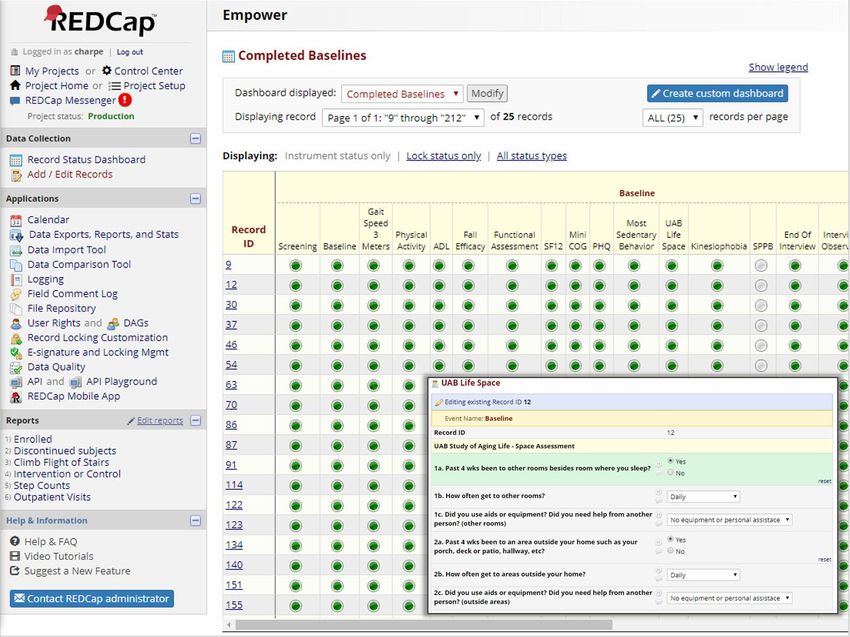850x637 pixels.
Task: Click the Video Tutorials film icon
Action: (x=15, y=556)
